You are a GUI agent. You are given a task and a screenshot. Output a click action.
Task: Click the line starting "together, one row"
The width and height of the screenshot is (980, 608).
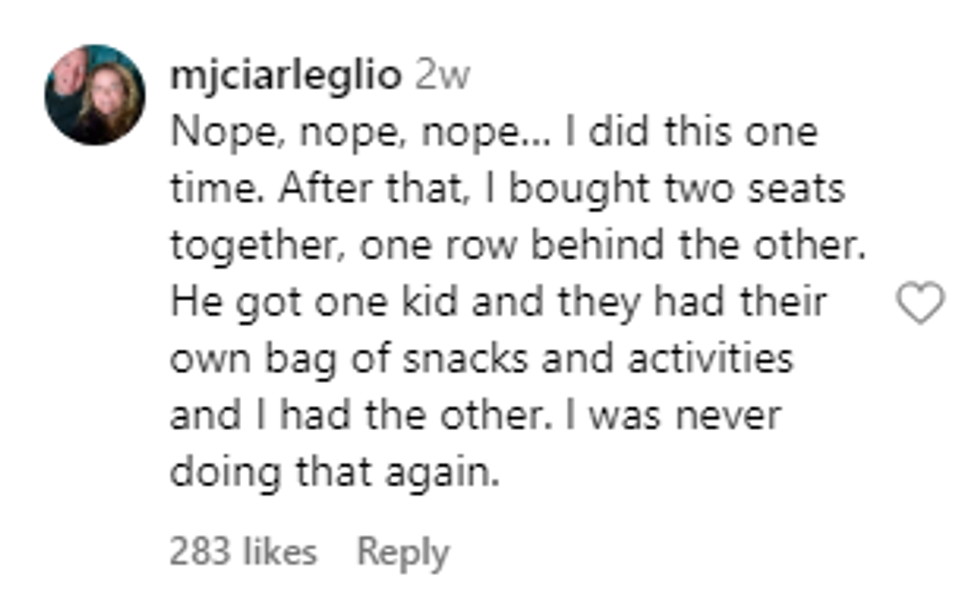coord(516,246)
